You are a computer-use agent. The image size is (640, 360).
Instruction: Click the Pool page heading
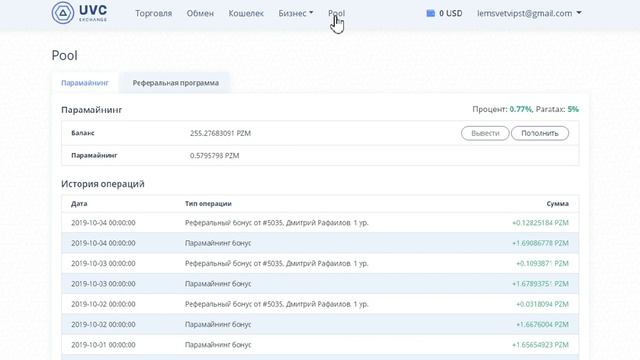[x=64, y=56]
